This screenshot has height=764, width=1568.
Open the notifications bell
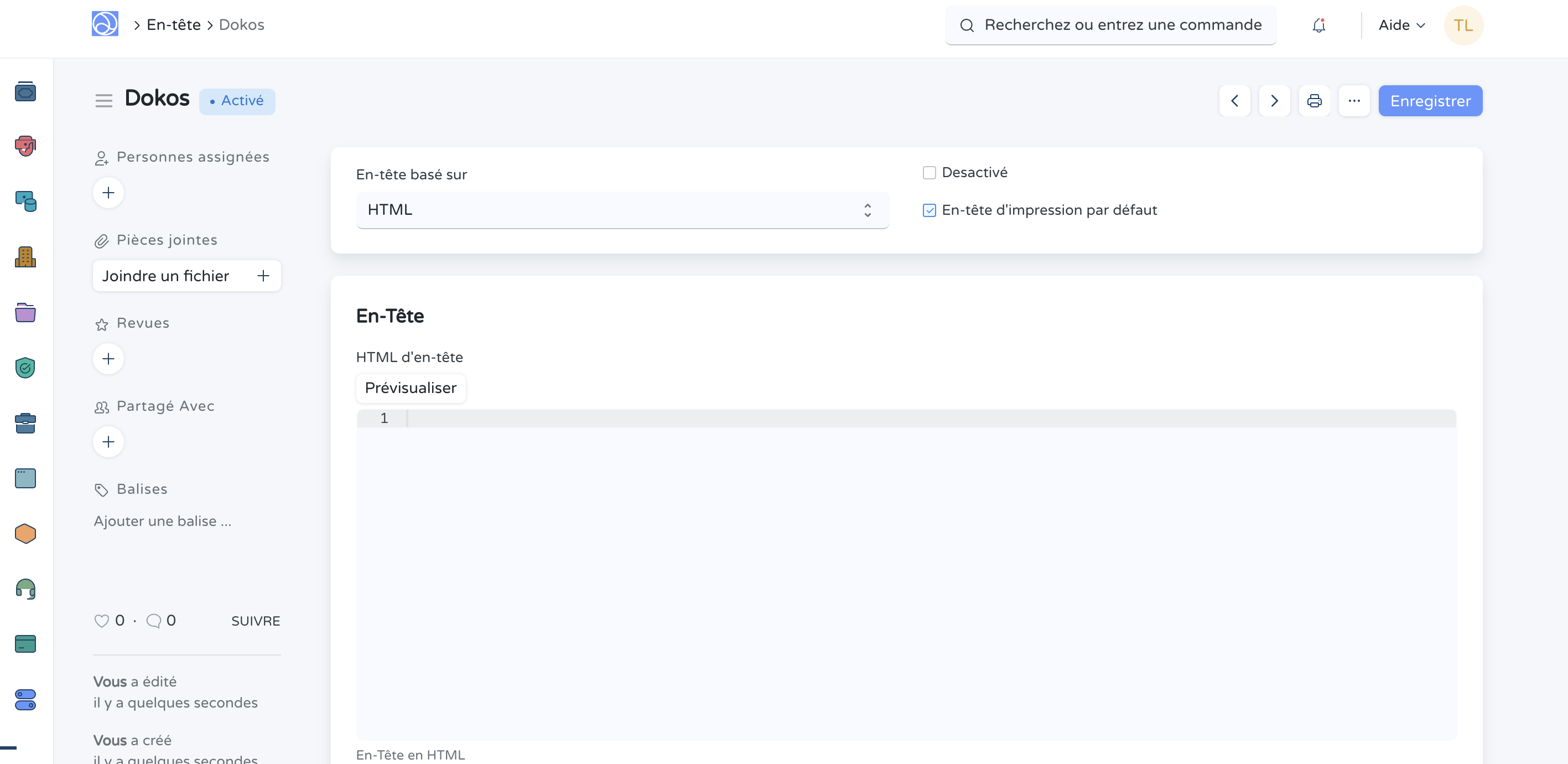tap(1318, 25)
